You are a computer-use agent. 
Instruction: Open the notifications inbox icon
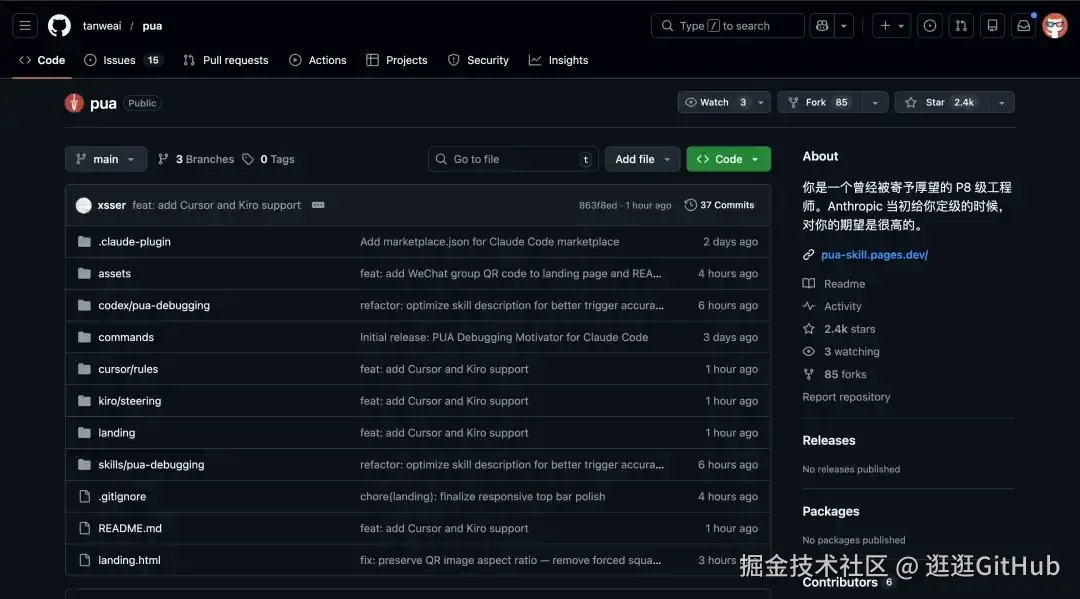point(1023,26)
